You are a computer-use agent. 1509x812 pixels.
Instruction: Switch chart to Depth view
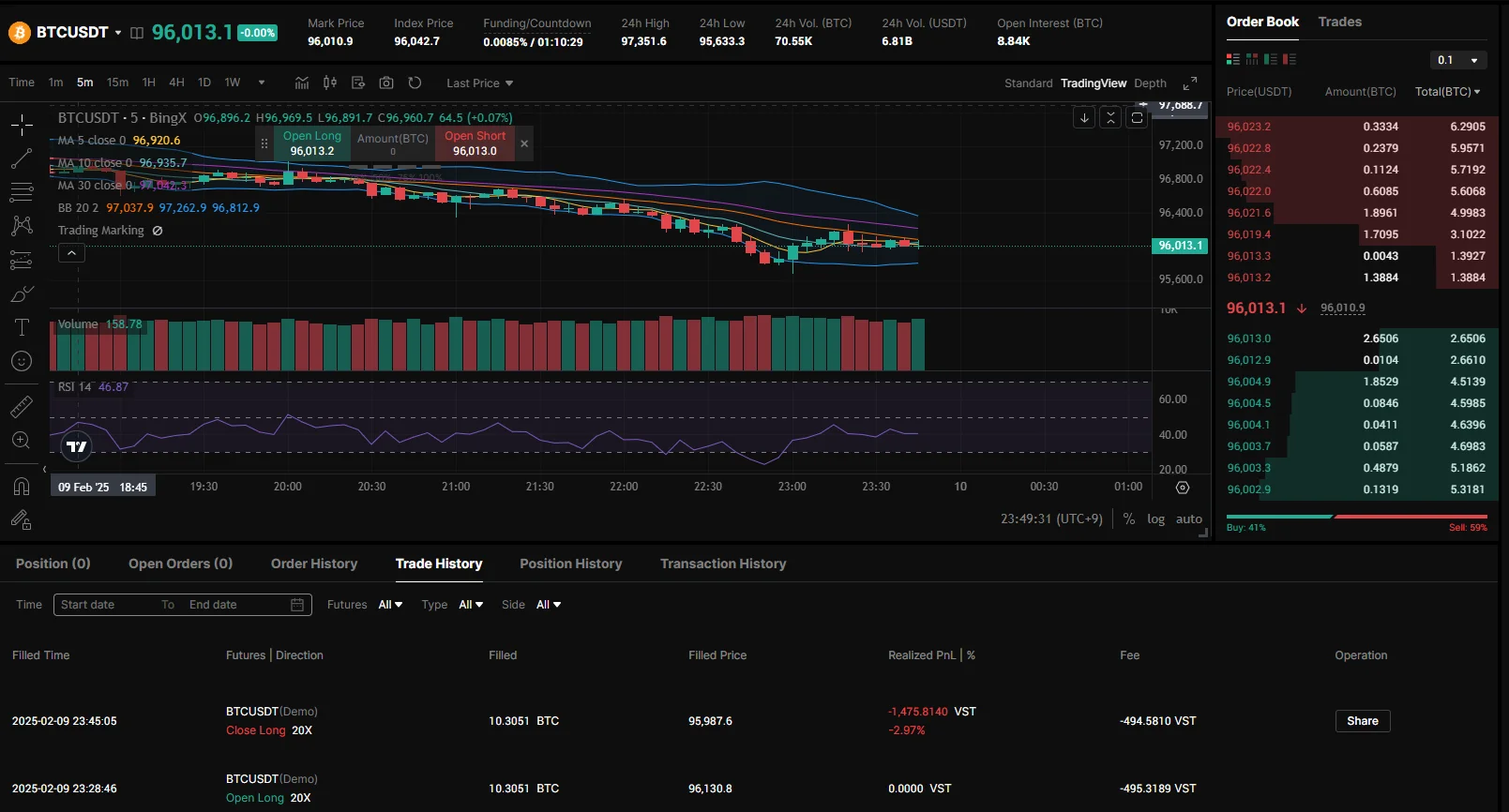click(x=1150, y=83)
